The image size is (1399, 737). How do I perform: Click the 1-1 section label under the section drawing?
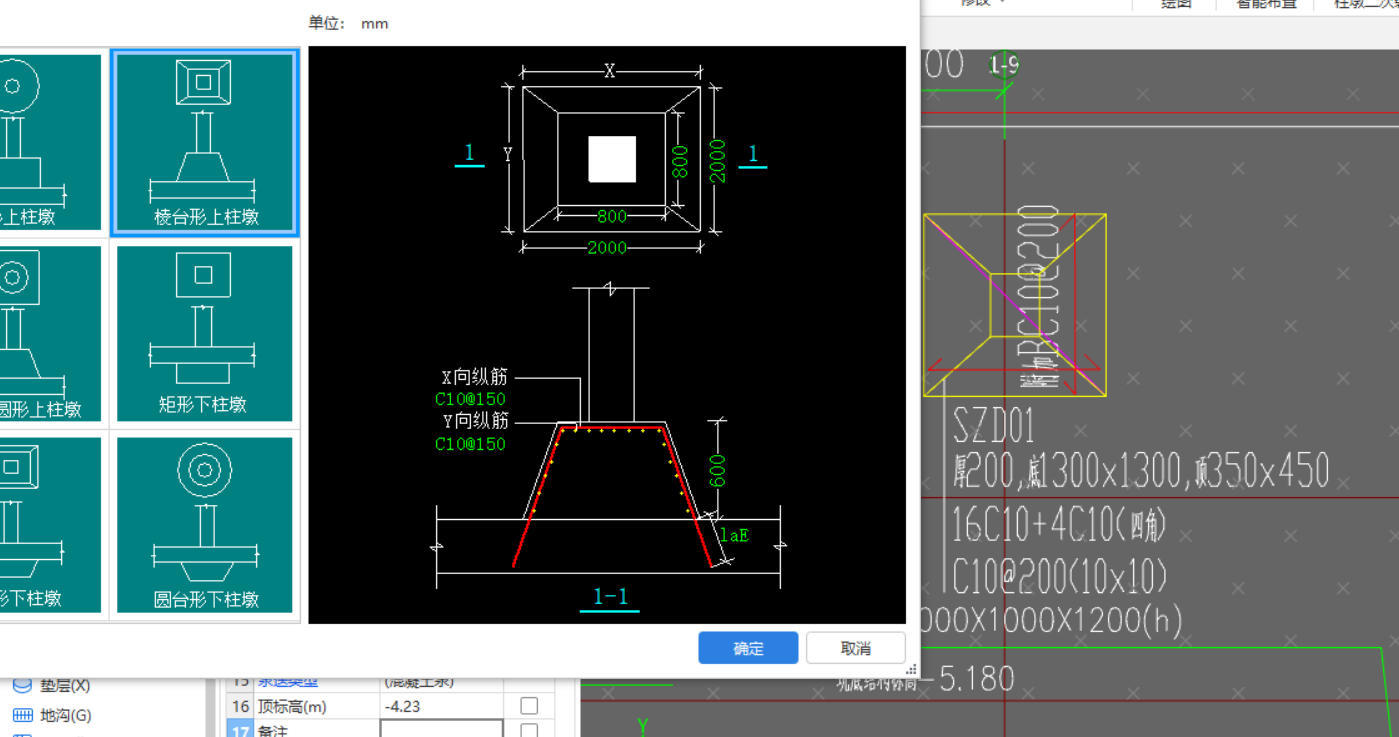click(610, 597)
